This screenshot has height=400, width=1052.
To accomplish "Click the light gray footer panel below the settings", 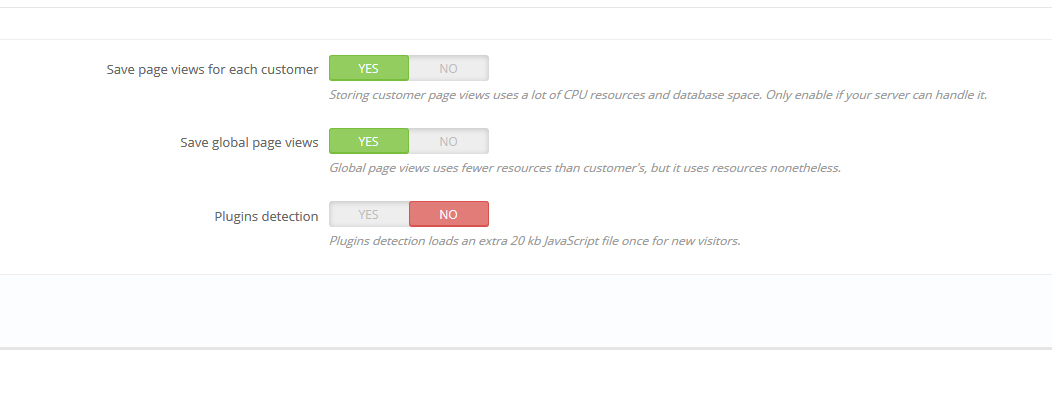I will point(526,310).
